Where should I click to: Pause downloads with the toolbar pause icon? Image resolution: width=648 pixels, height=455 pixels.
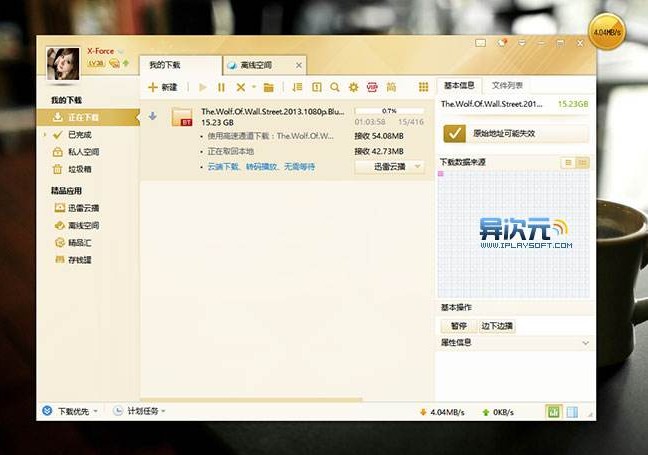pyautogui.click(x=222, y=87)
